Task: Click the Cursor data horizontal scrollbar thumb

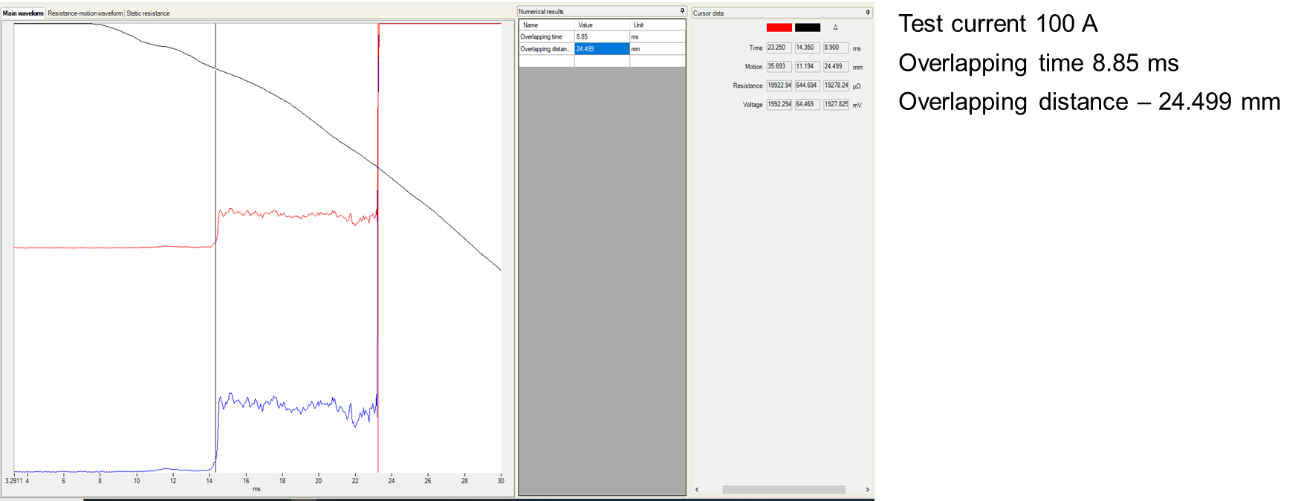Action: [783, 489]
